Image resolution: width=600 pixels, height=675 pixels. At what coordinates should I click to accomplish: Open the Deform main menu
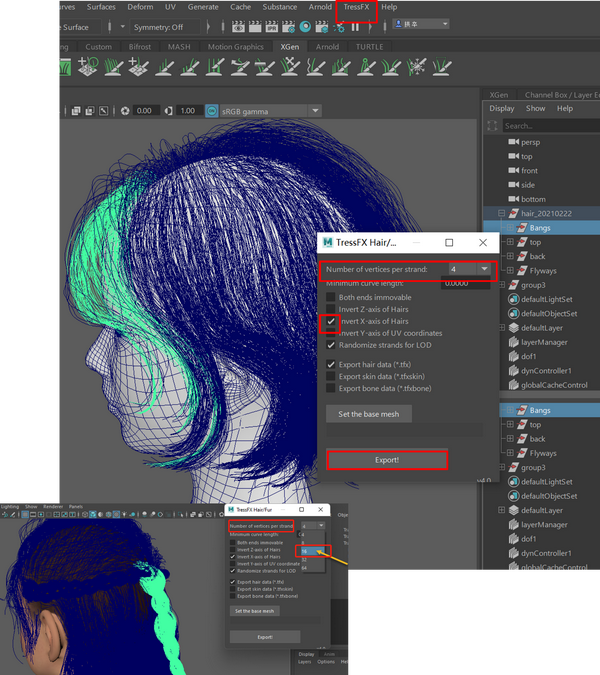coord(140,7)
